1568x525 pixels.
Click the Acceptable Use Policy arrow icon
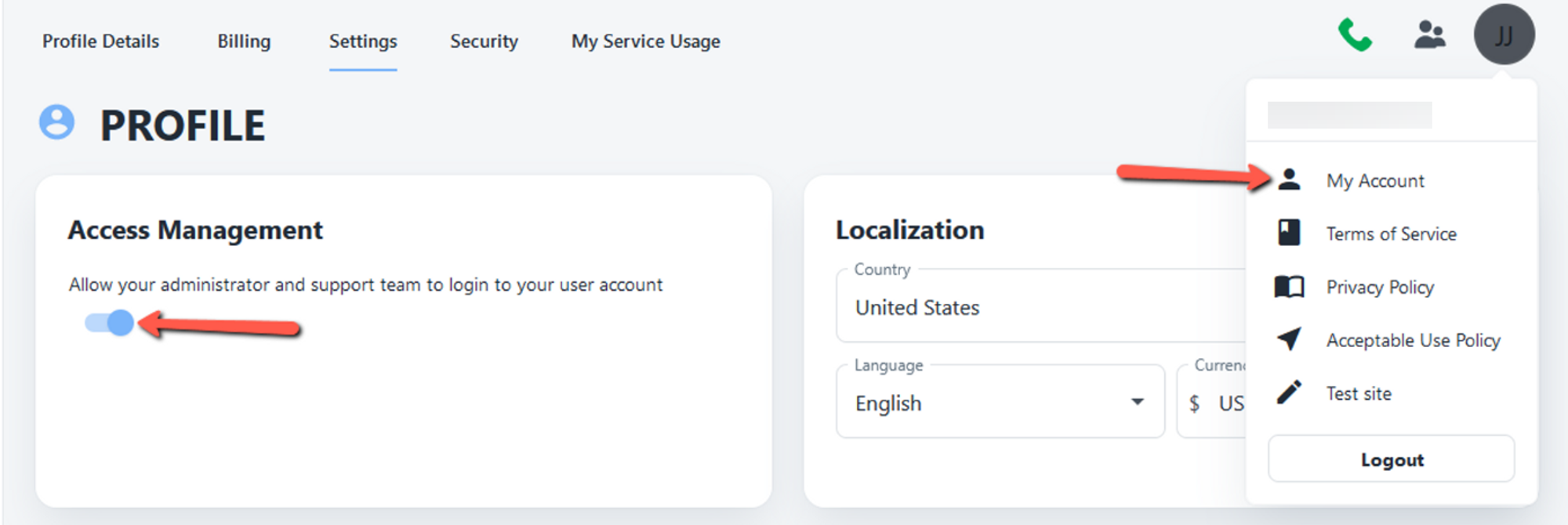click(x=1289, y=339)
